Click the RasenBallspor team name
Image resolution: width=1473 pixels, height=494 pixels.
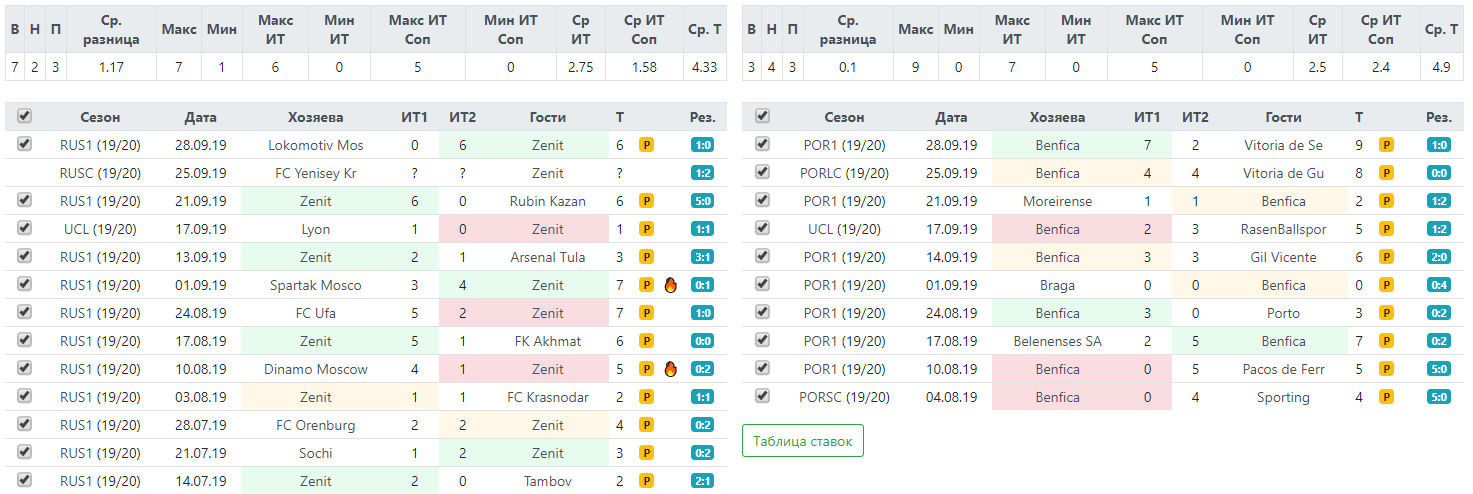click(1283, 229)
